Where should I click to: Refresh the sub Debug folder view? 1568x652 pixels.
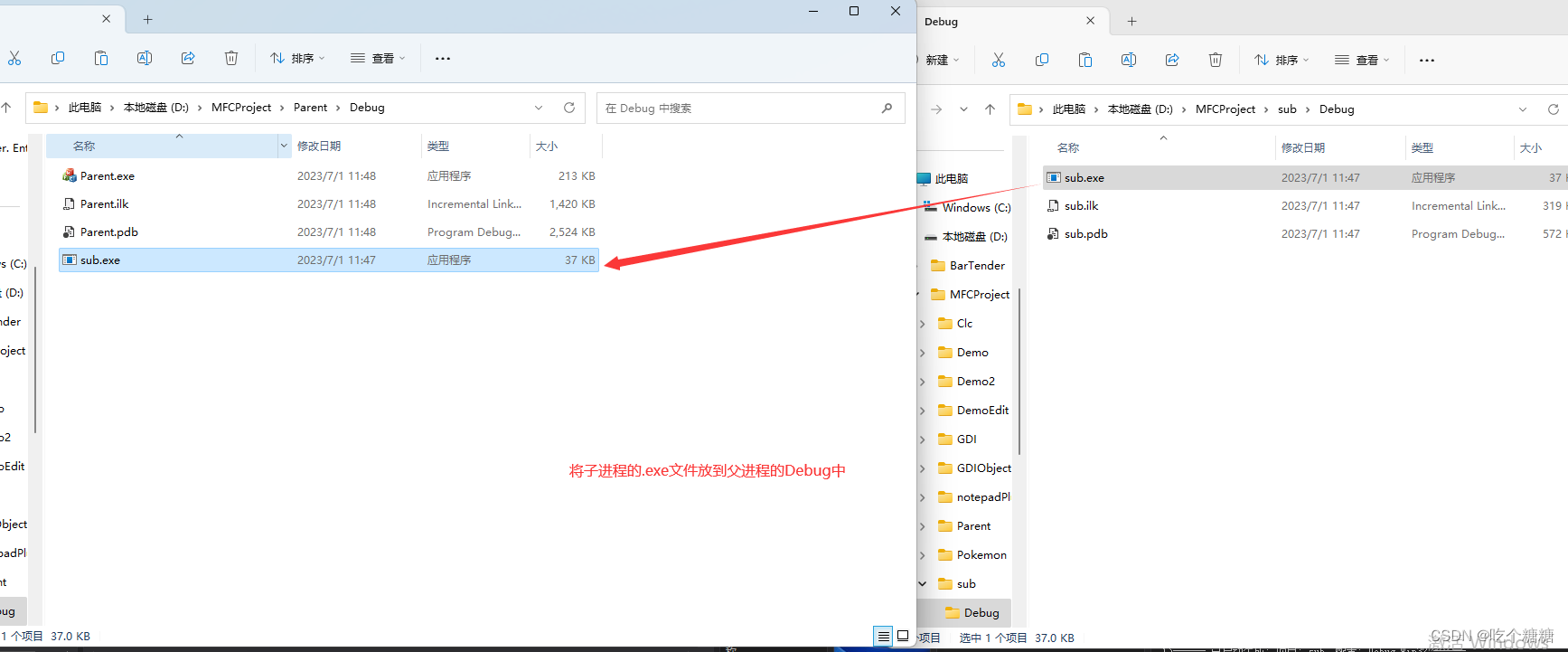point(1554,109)
